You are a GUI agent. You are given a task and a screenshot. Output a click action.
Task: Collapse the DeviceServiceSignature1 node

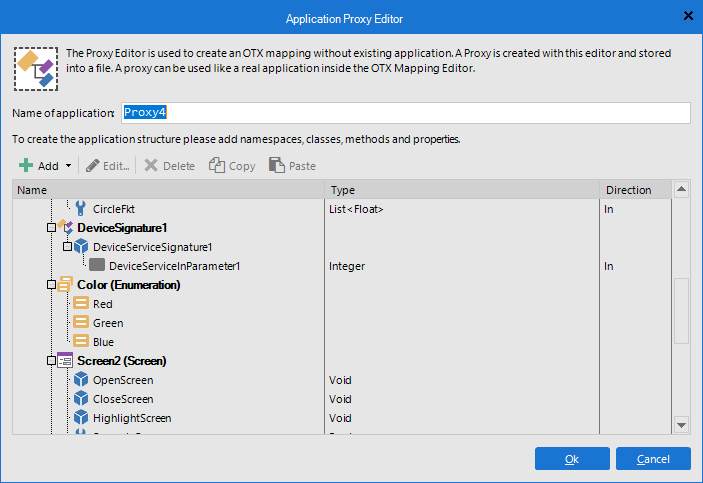point(67,246)
